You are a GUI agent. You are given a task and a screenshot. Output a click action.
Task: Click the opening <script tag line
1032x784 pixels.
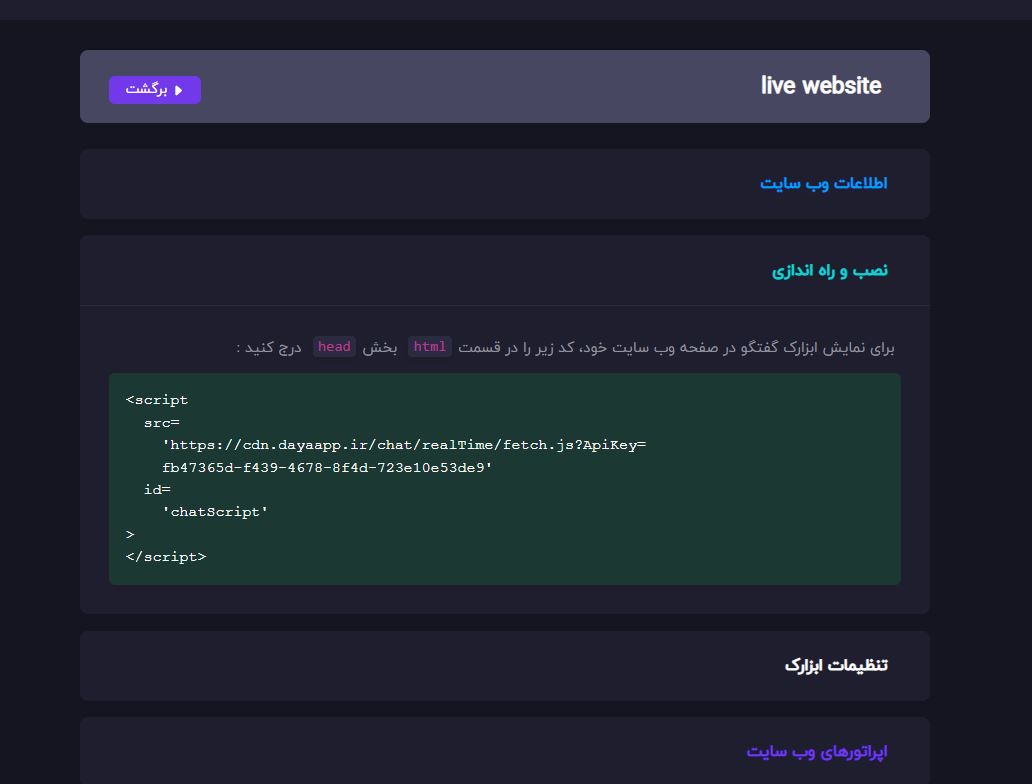point(157,400)
